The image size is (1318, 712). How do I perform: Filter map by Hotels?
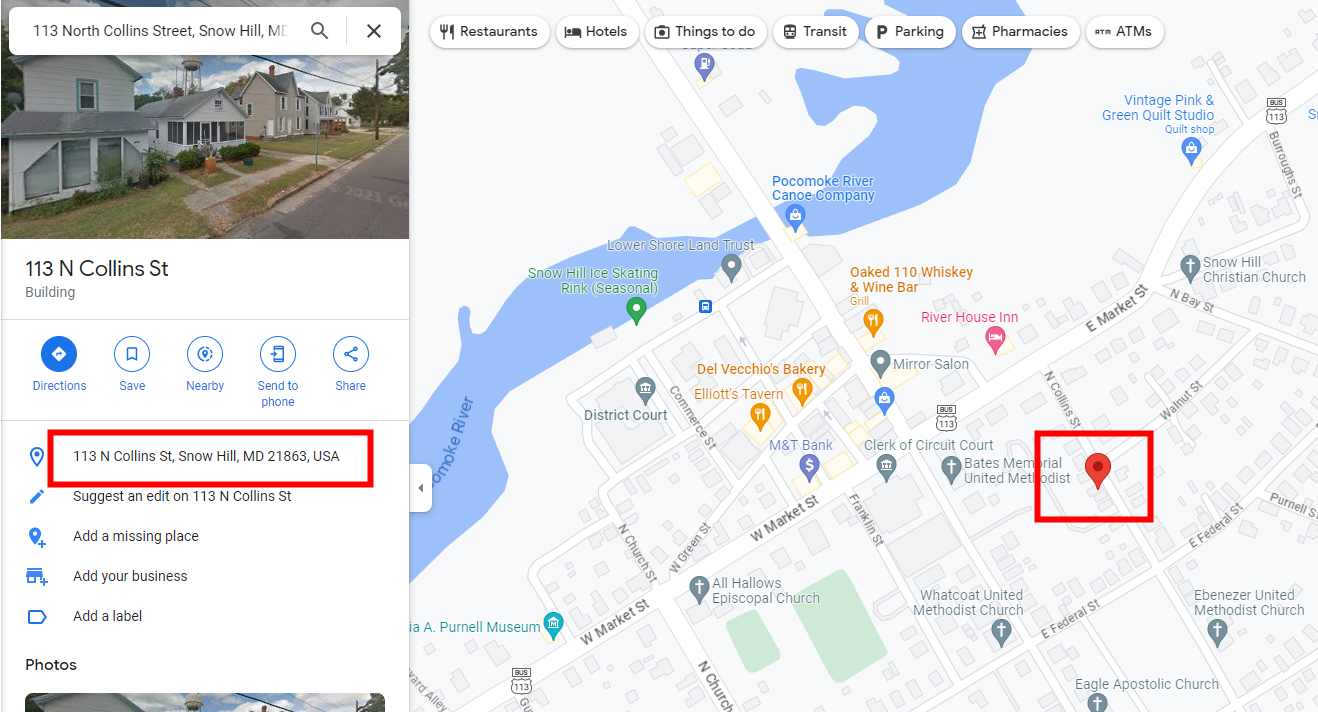[596, 31]
